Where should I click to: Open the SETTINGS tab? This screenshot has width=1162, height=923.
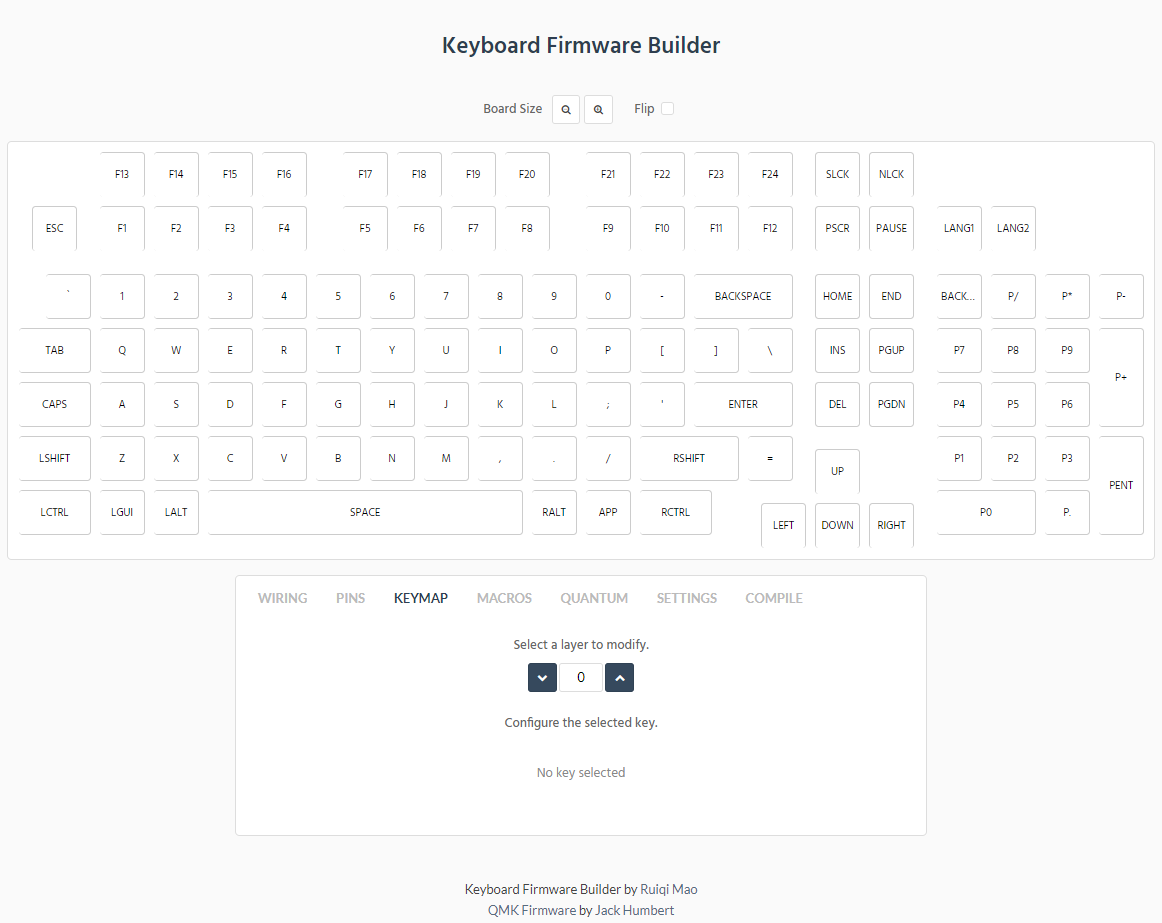click(686, 598)
